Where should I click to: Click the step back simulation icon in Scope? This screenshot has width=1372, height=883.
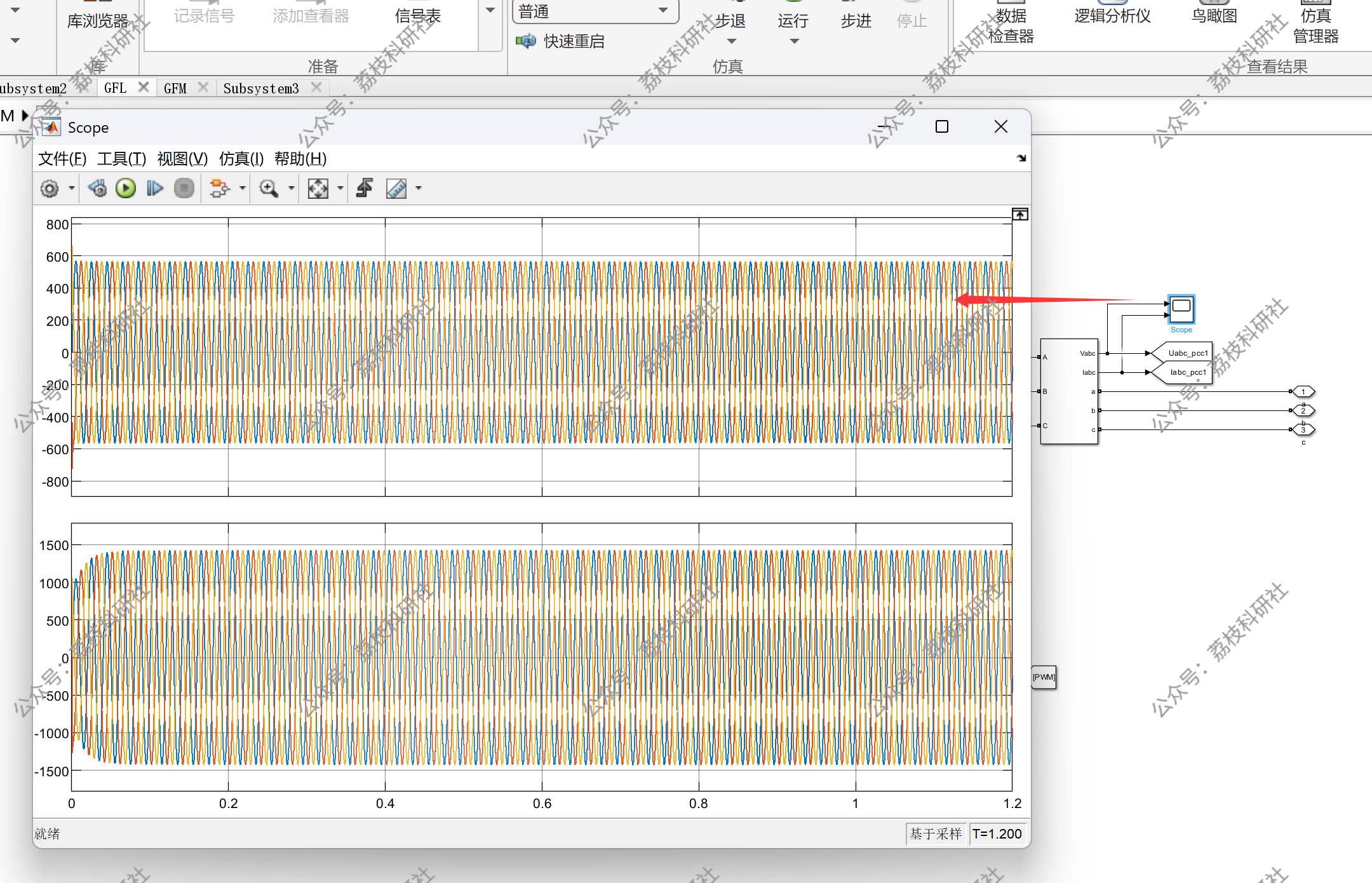pos(98,188)
